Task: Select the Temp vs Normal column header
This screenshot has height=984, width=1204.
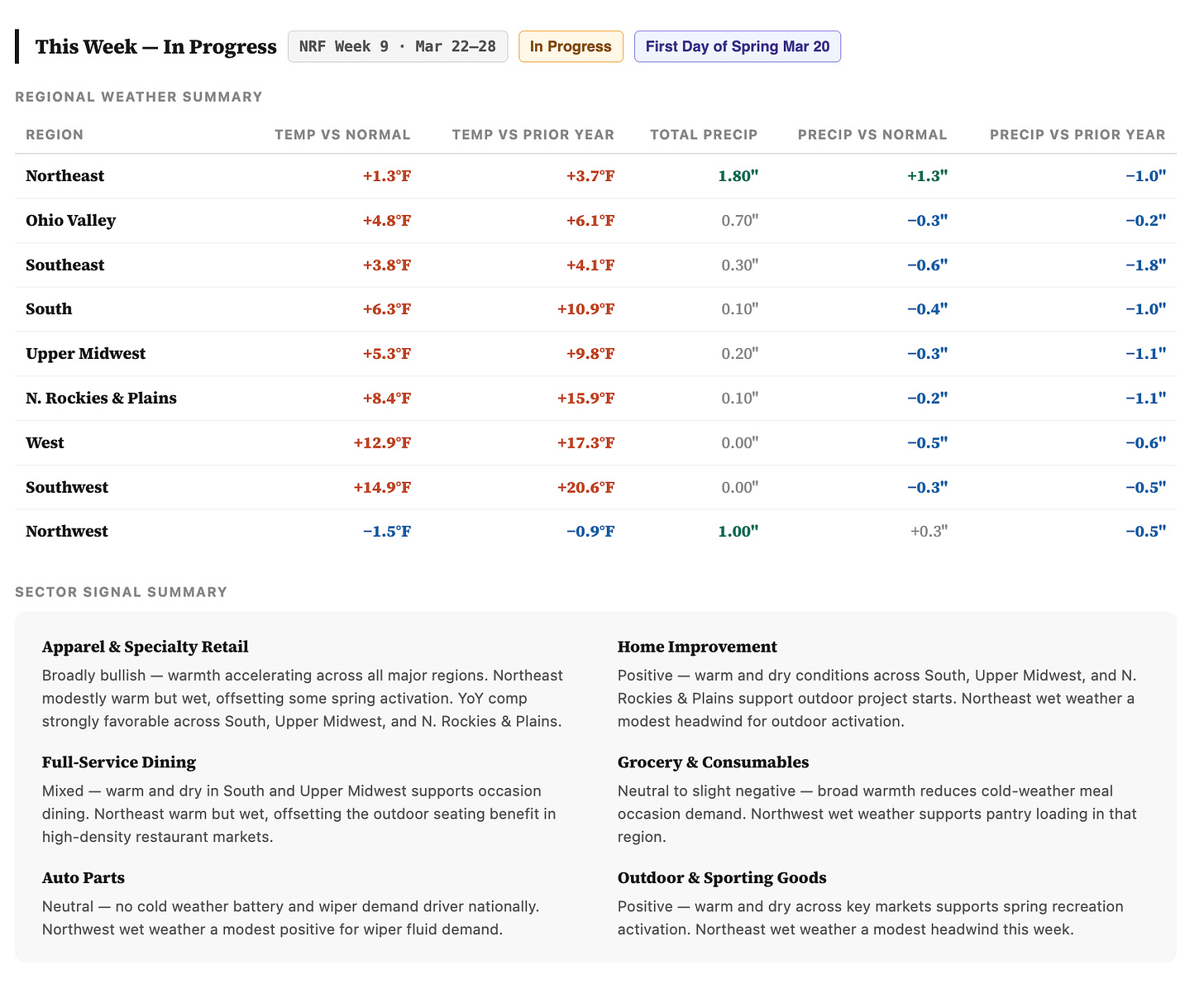Action: coord(342,135)
